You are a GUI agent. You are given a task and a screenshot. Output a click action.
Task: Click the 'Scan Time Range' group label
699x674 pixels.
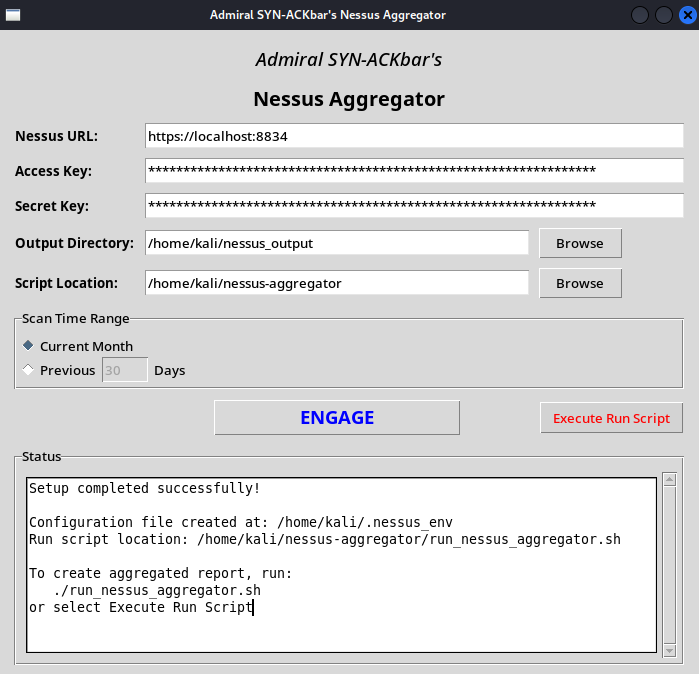(75, 319)
